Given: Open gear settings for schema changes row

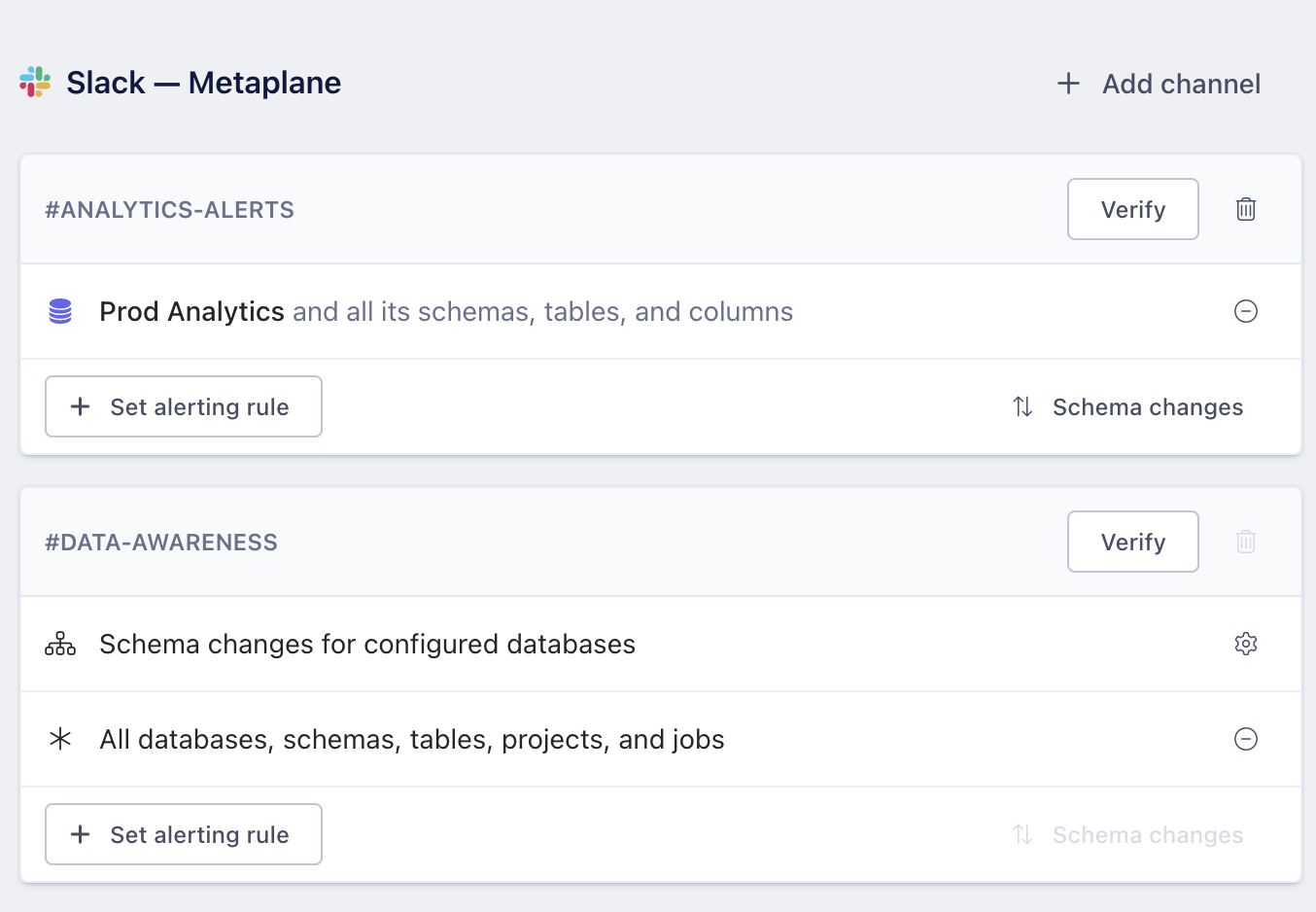Looking at the screenshot, I should point(1245,644).
